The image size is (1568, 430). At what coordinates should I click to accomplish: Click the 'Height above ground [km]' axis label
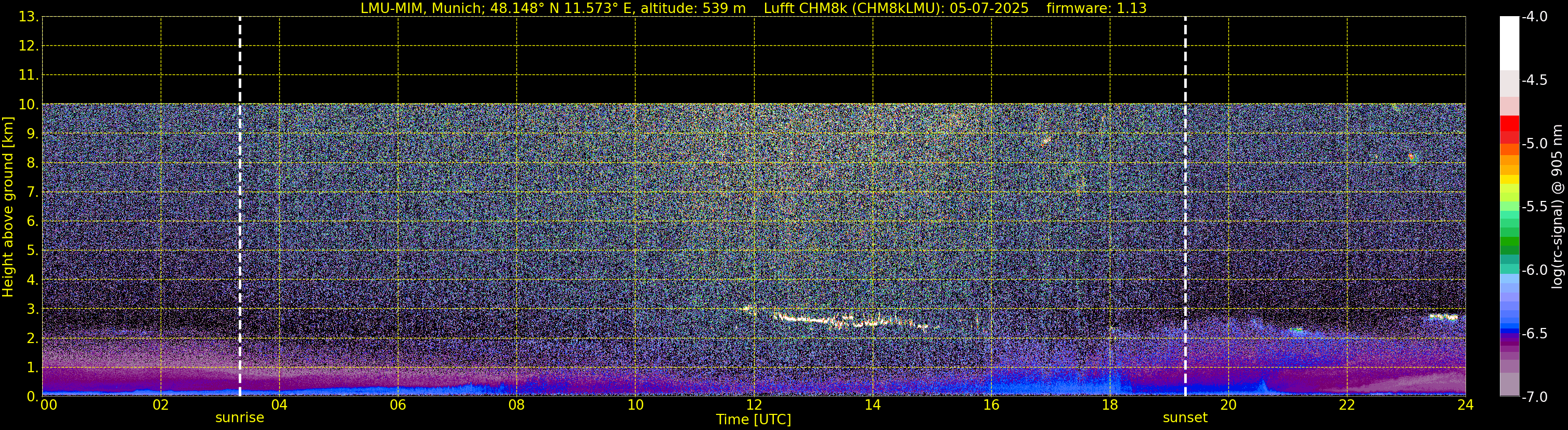point(8,207)
